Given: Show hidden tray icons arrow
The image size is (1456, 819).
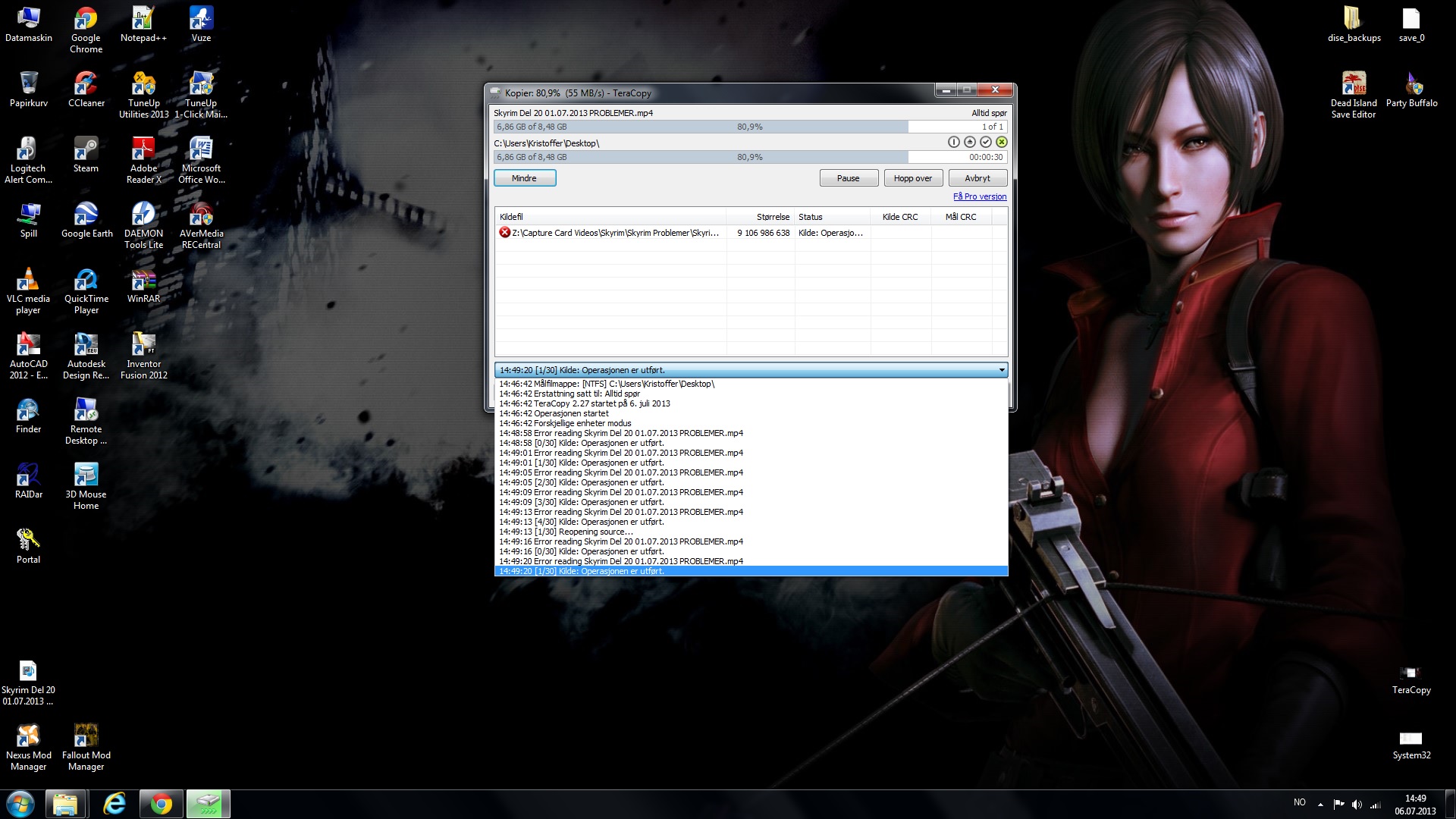Looking at the screenshot, I should pos(1320,805).
